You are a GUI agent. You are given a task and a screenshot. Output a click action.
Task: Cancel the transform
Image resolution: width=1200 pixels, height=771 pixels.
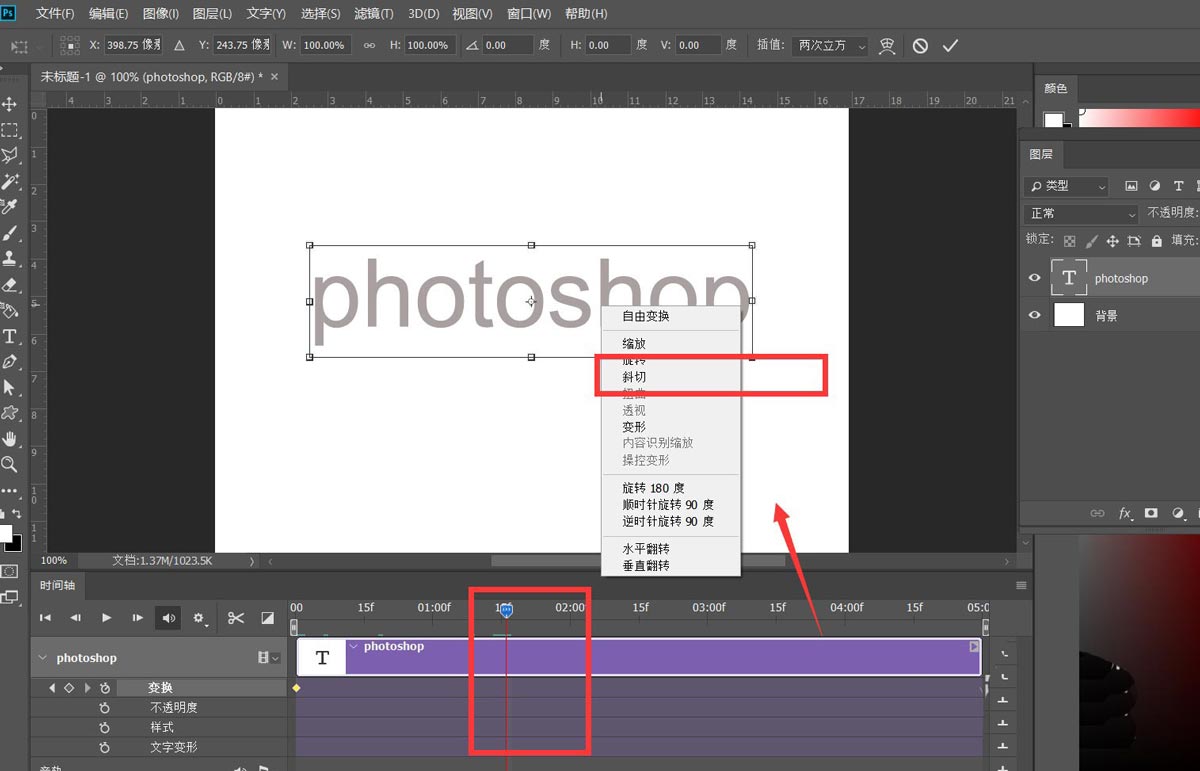(920, 45)
